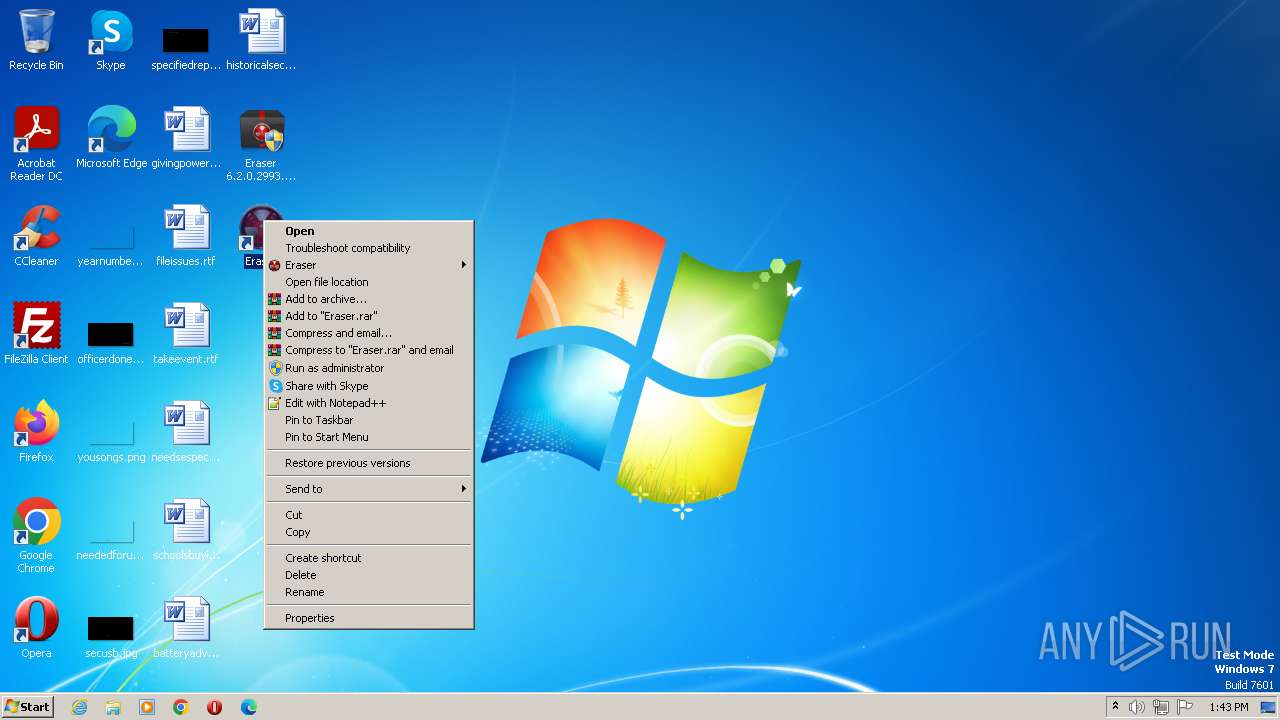Select the batteryadv document icon
1280x720 pixels.
tap(186, 628)
